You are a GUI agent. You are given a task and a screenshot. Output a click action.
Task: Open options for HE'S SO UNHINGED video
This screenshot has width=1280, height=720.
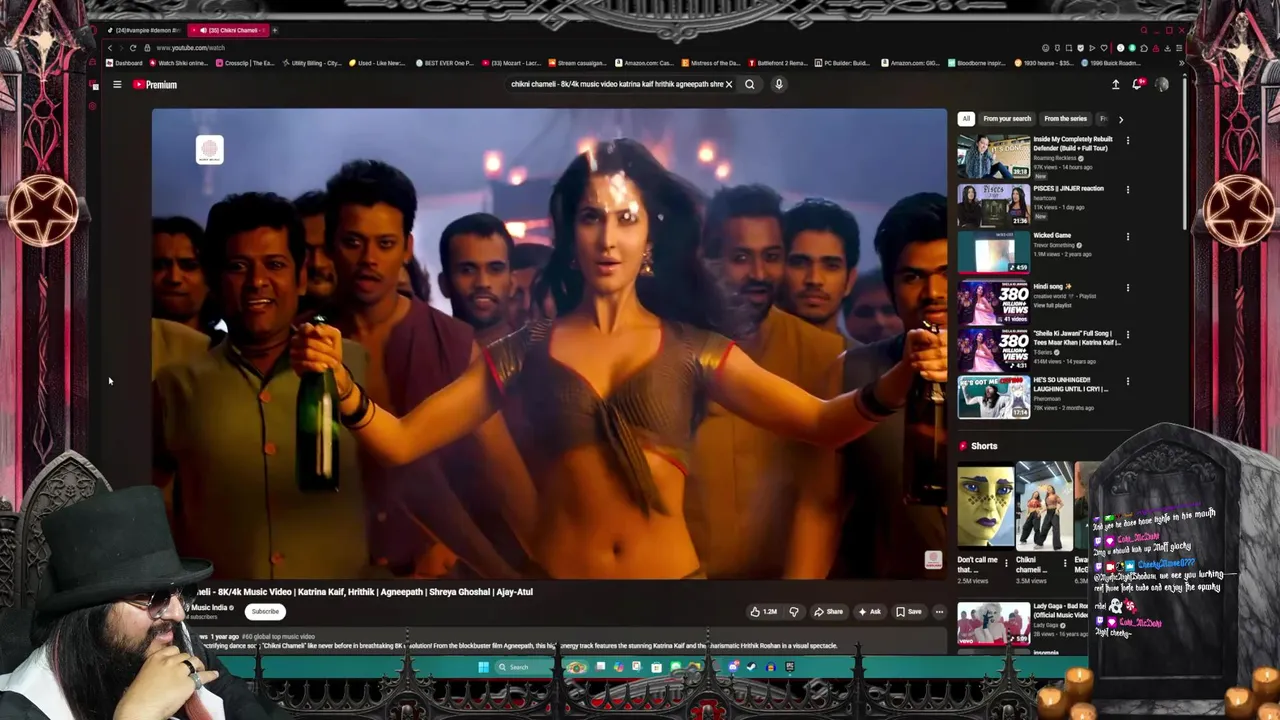(1127, 381)
